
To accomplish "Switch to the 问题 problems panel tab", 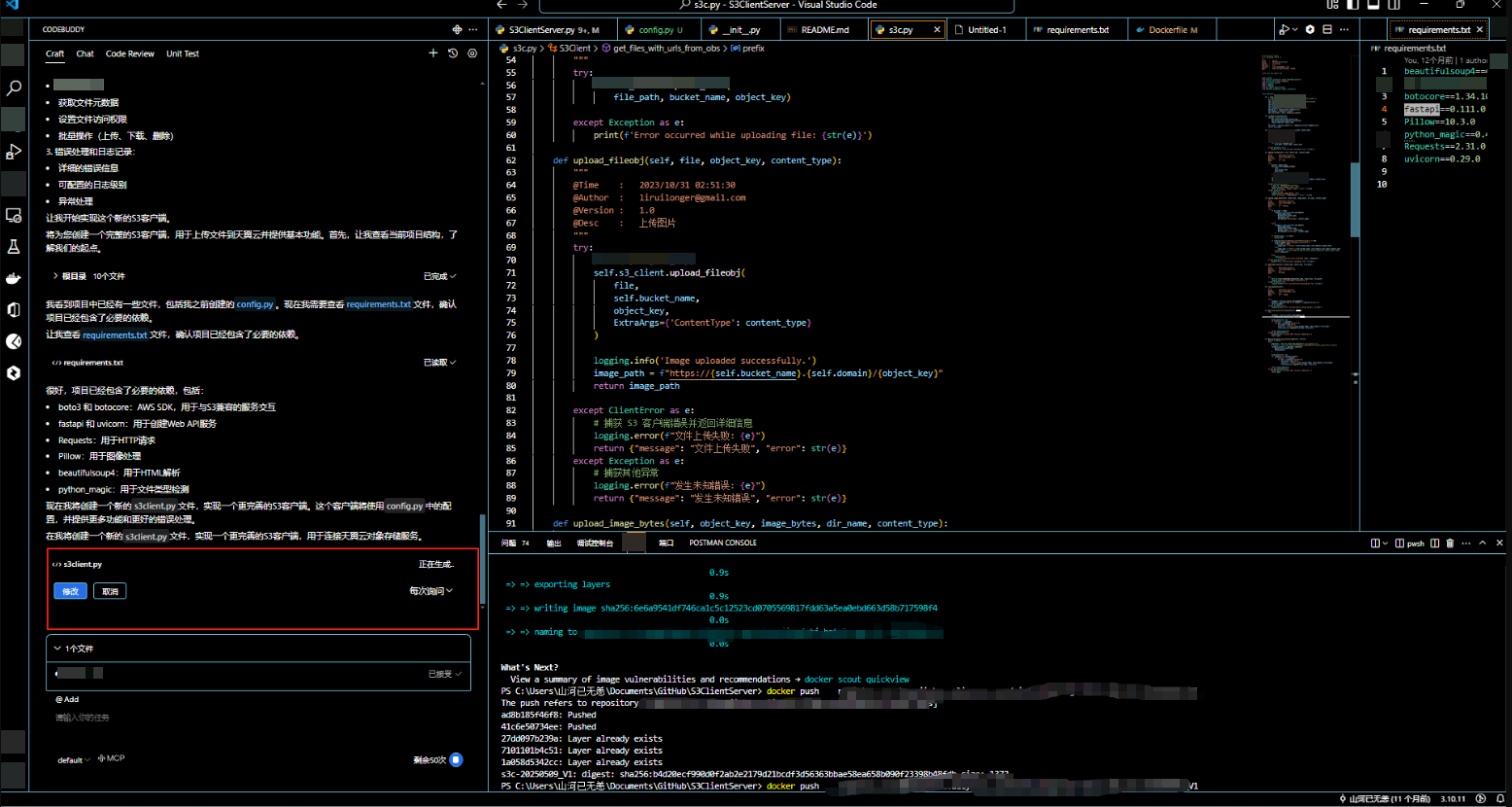I will click(x=515, y=543).
